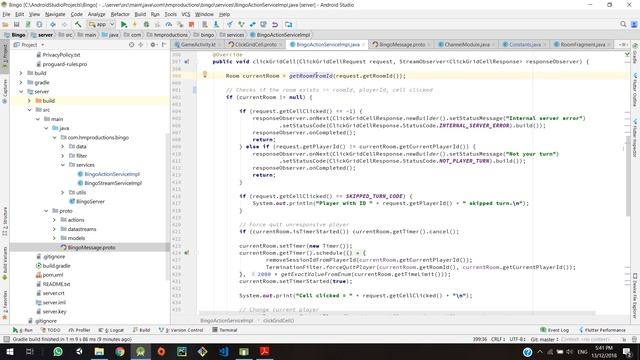The image size is (640, 360).
Task: Toggle the Logcat tool window button
Action: point(111,330)
